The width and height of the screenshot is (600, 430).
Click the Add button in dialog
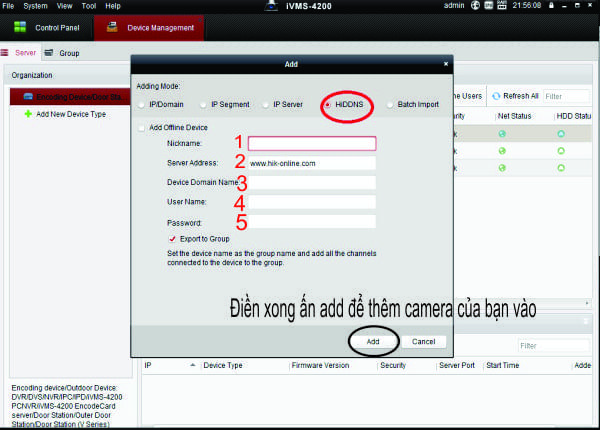click(373, 341)
